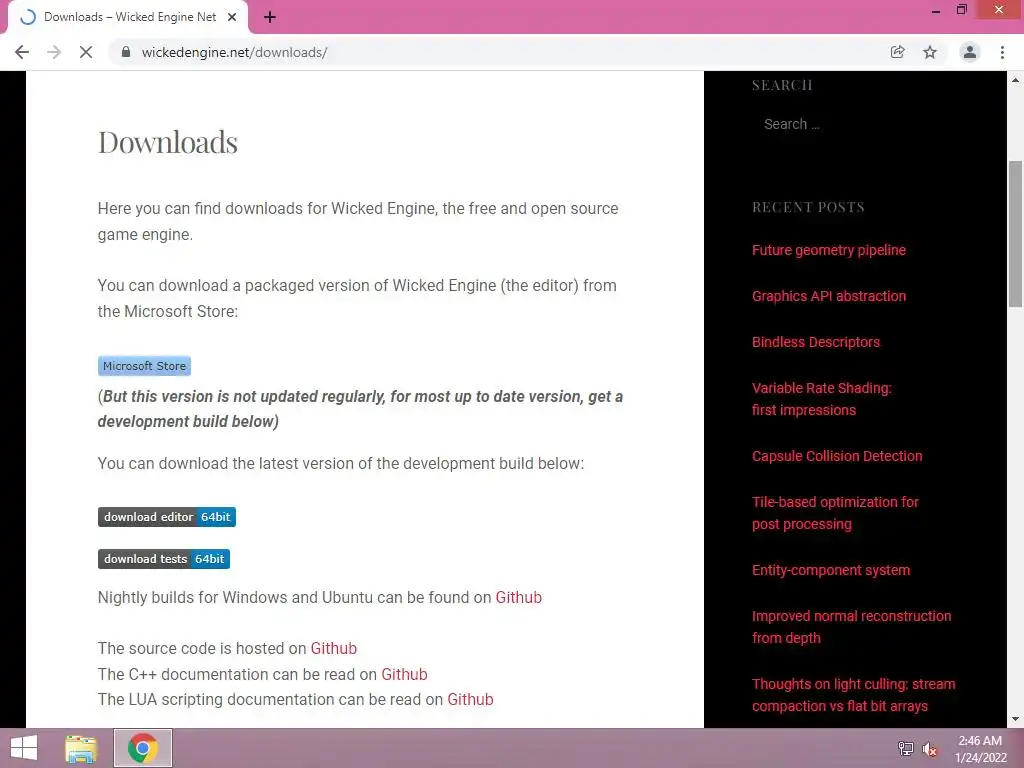The image size is (1024, 768).
Task: Open Thoughts on light culling post
Action: tap(854, 695)
